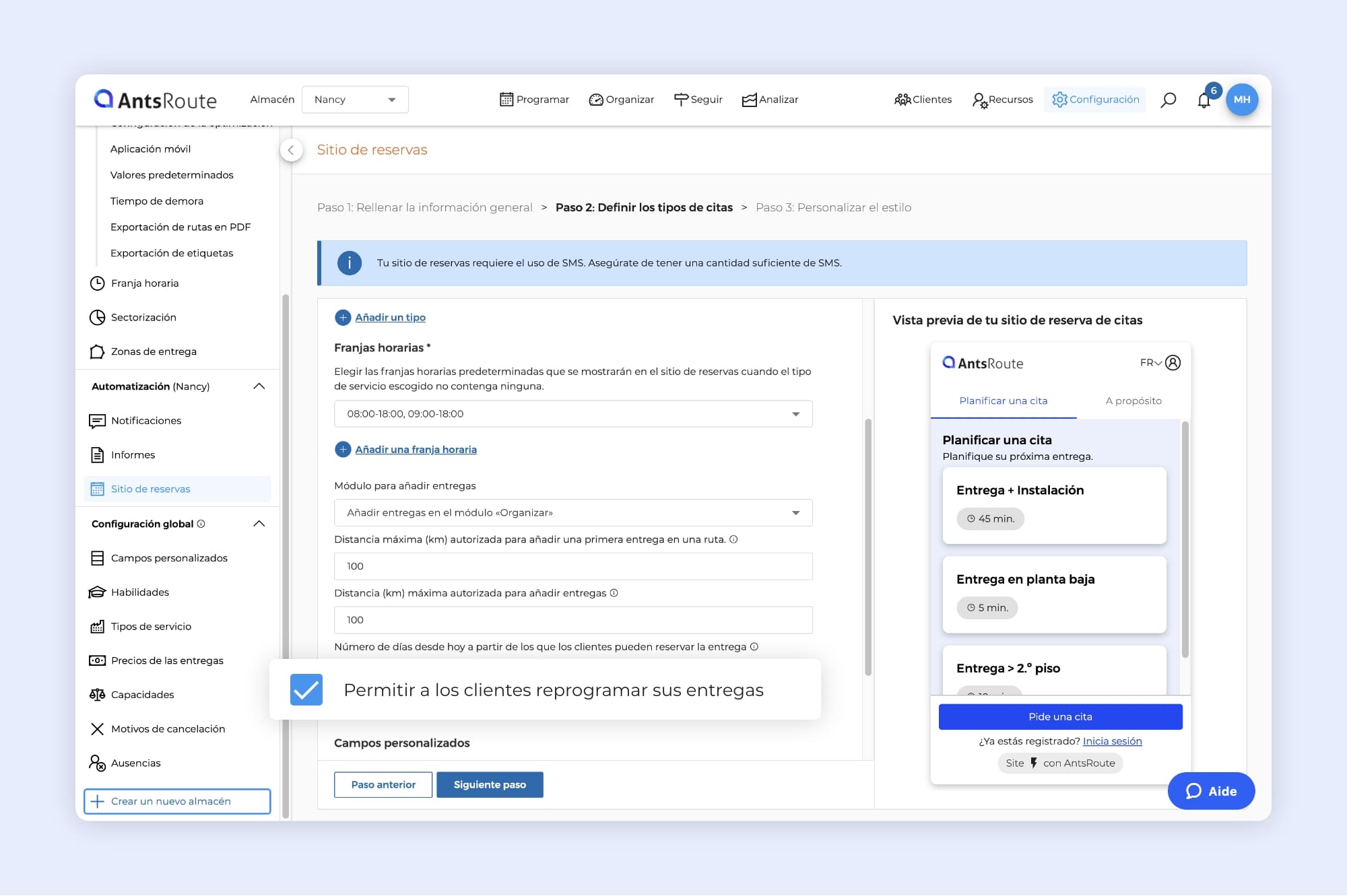Screen dimensions: 1347x896
Task: Click the MH user avatar
Action: point(1241,100)
